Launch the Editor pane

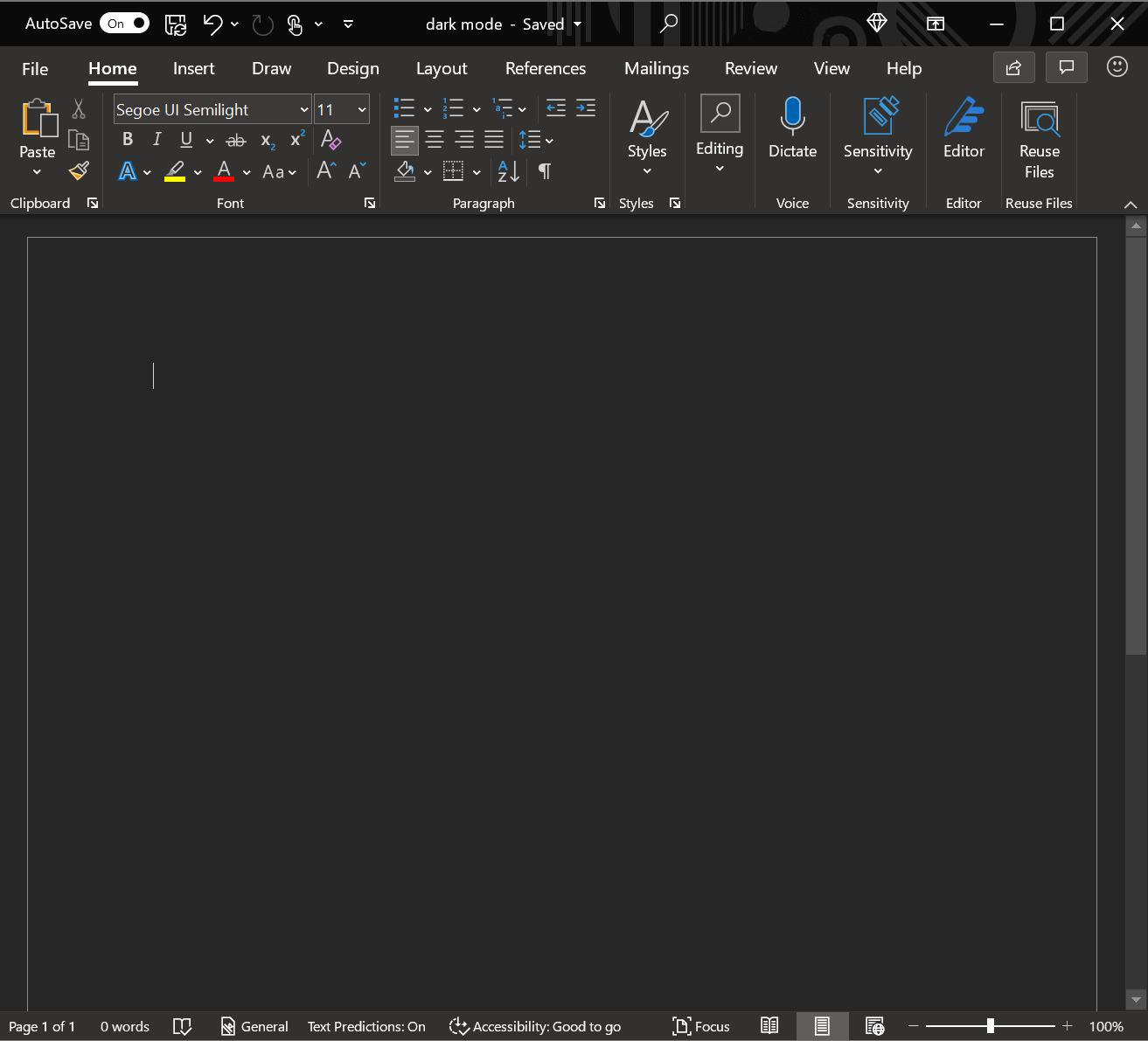coord(963,128)
